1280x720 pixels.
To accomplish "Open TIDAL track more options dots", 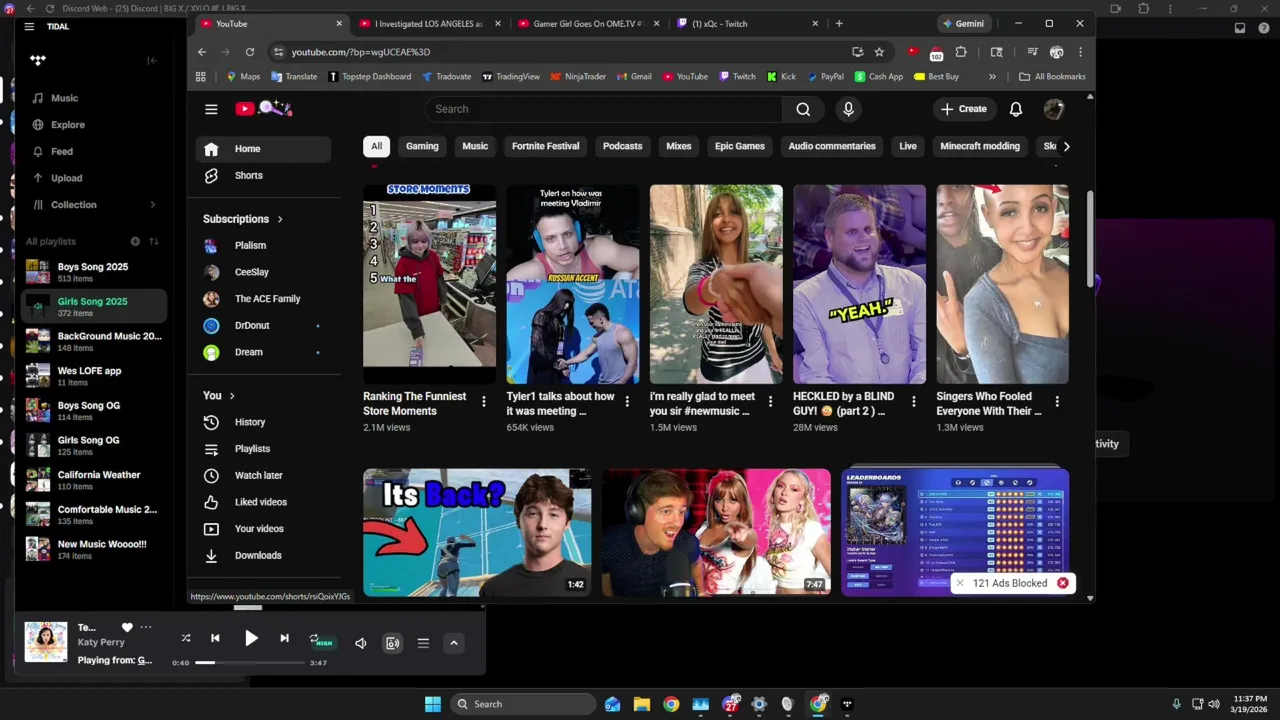I will (146, 627).
